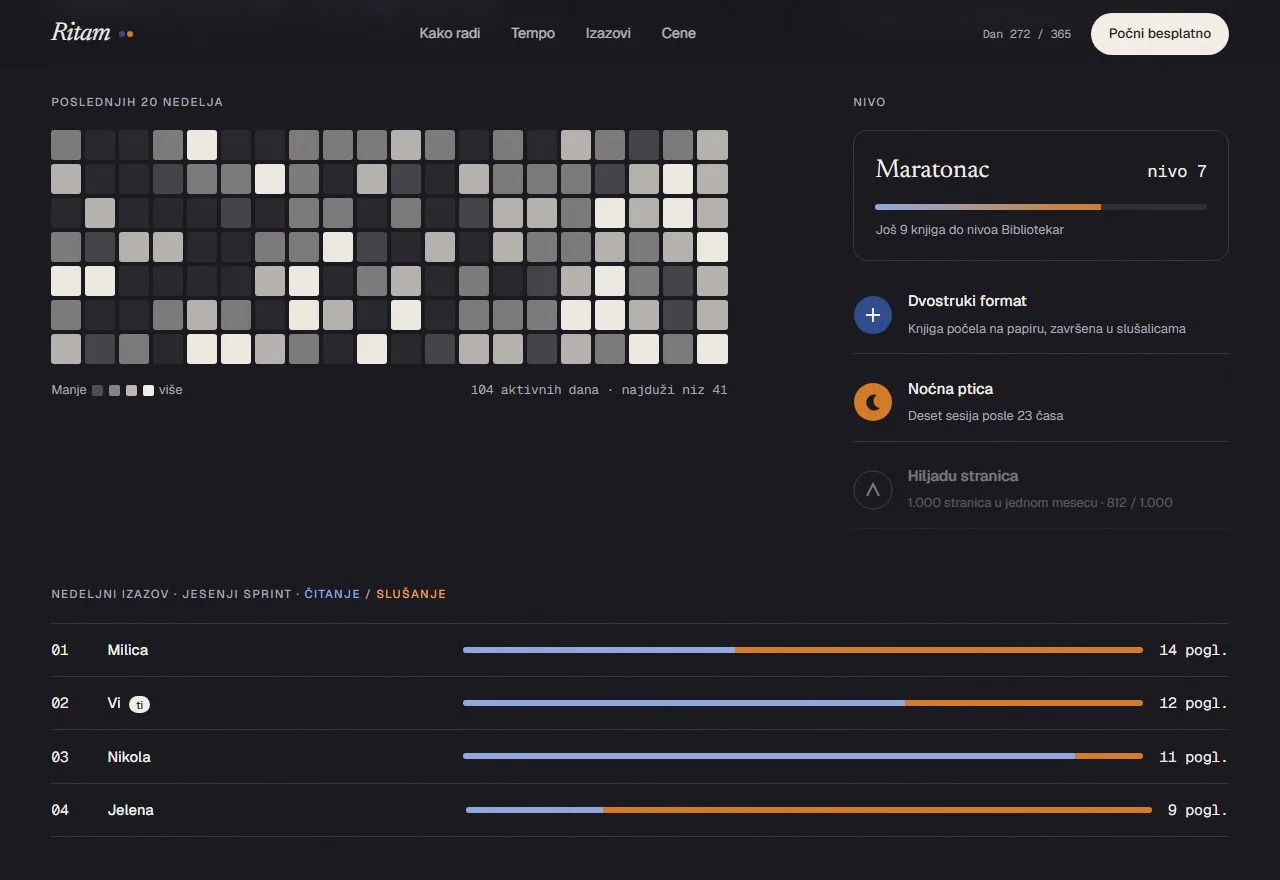Click the Maratonac level card heading
The height and width of the screenshot is (880, 1280).
click(932, 169)
